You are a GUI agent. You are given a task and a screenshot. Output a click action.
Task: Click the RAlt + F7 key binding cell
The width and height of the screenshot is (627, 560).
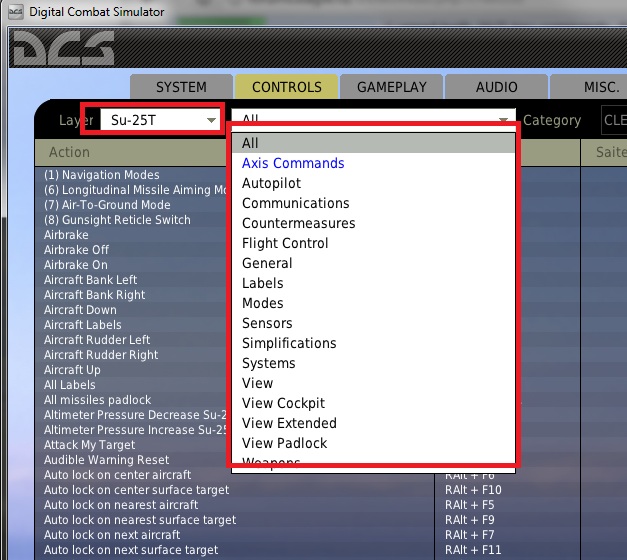click(x=470, y=535)
